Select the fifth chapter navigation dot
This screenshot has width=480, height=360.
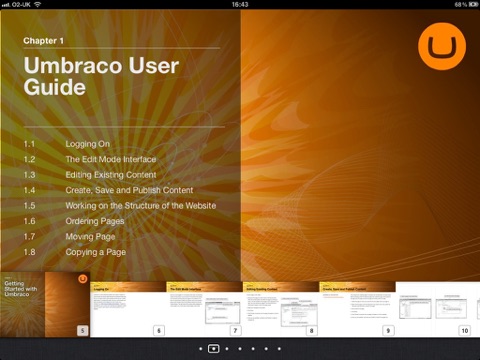253,349
